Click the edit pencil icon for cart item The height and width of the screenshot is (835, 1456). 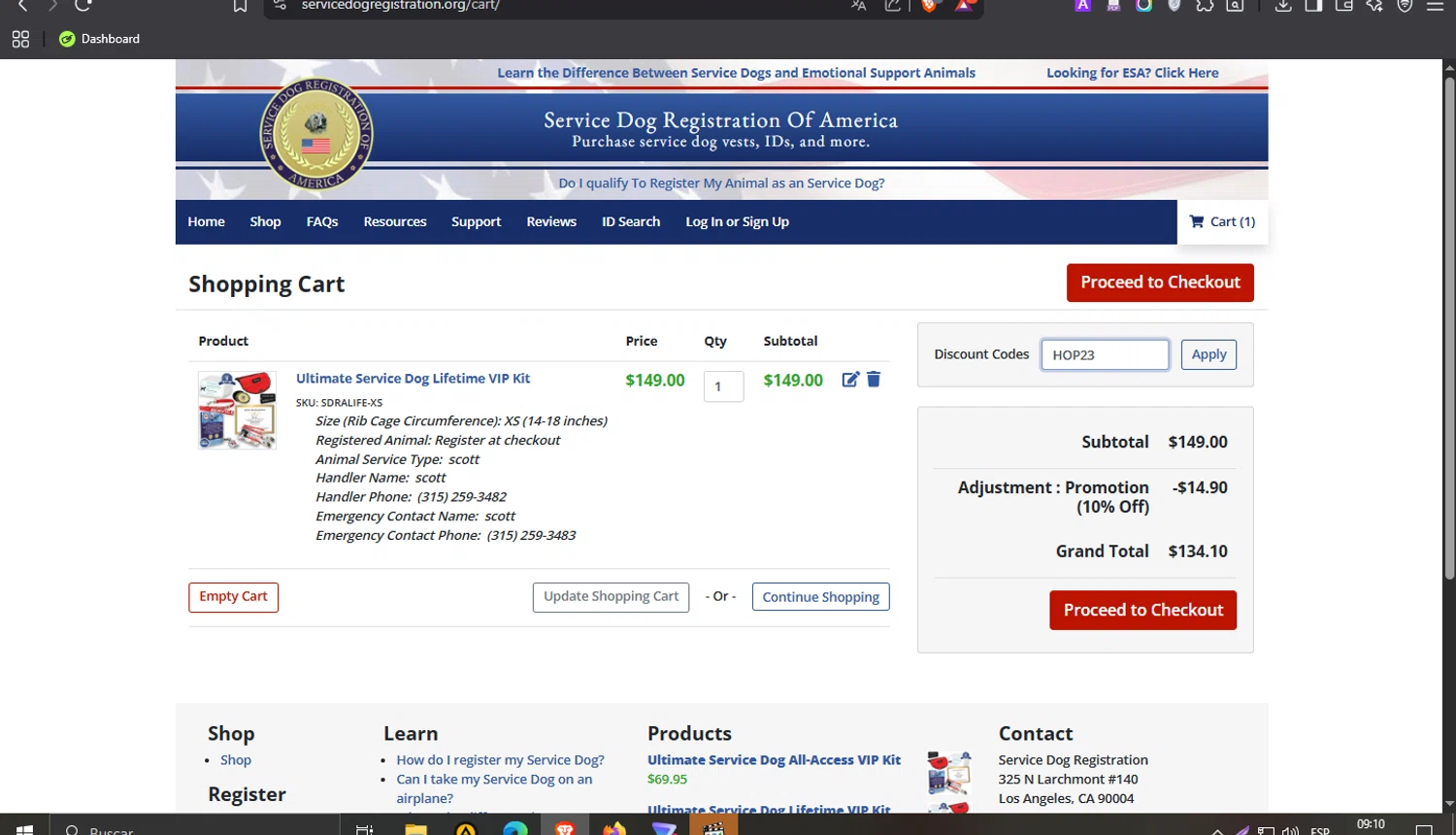coord(850,380)
